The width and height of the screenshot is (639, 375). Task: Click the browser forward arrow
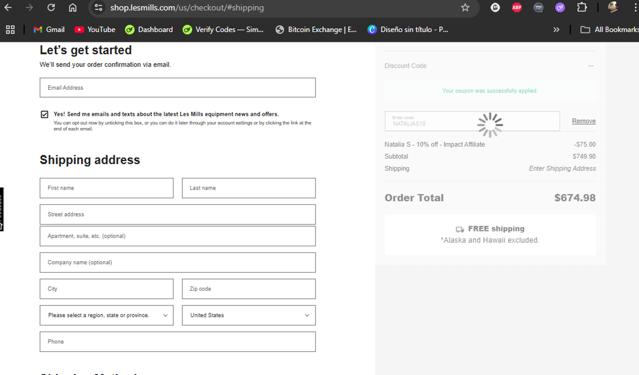29,7
